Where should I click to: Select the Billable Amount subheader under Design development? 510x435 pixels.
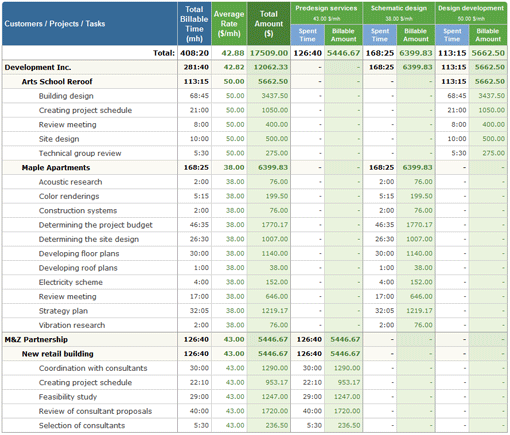(488, 35)
